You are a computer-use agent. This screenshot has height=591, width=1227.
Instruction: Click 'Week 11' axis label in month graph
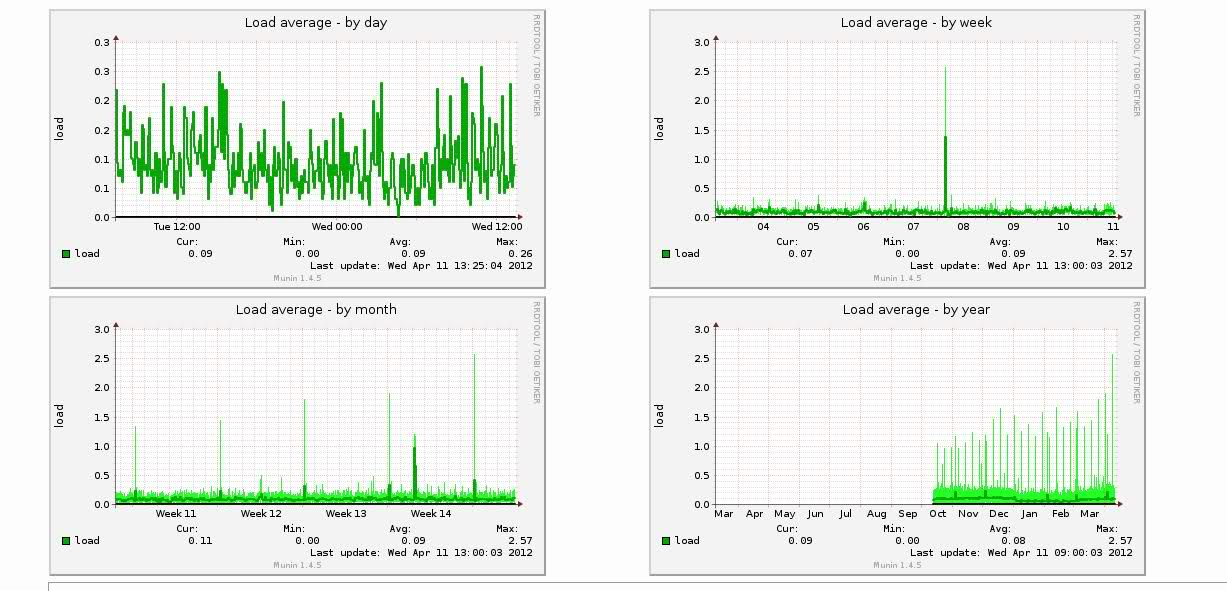point(176,514)
